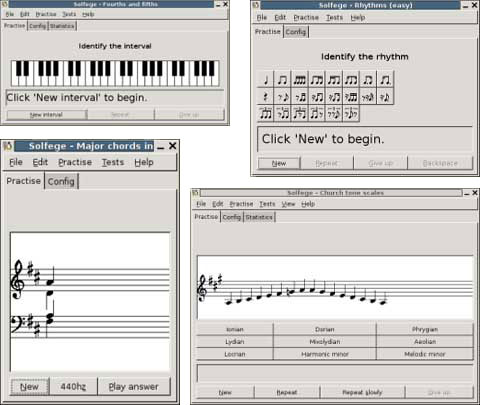Answer with the Lydian scale button
Screen dimensions: 480x405
pyautogui.click(x=235, y=342)
